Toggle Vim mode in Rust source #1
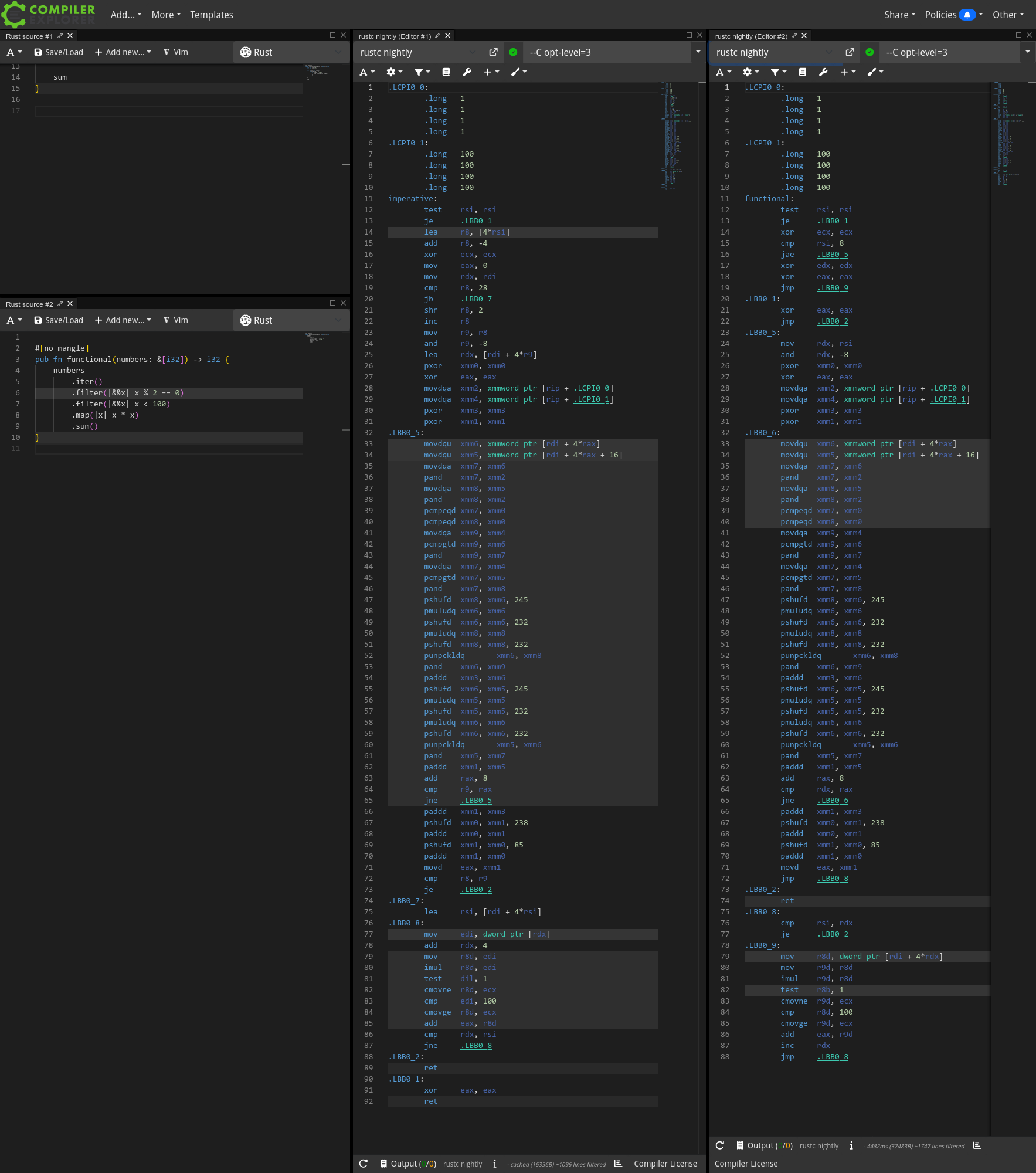This screenshot has width=1036, height=1173. tap(176, 52)
